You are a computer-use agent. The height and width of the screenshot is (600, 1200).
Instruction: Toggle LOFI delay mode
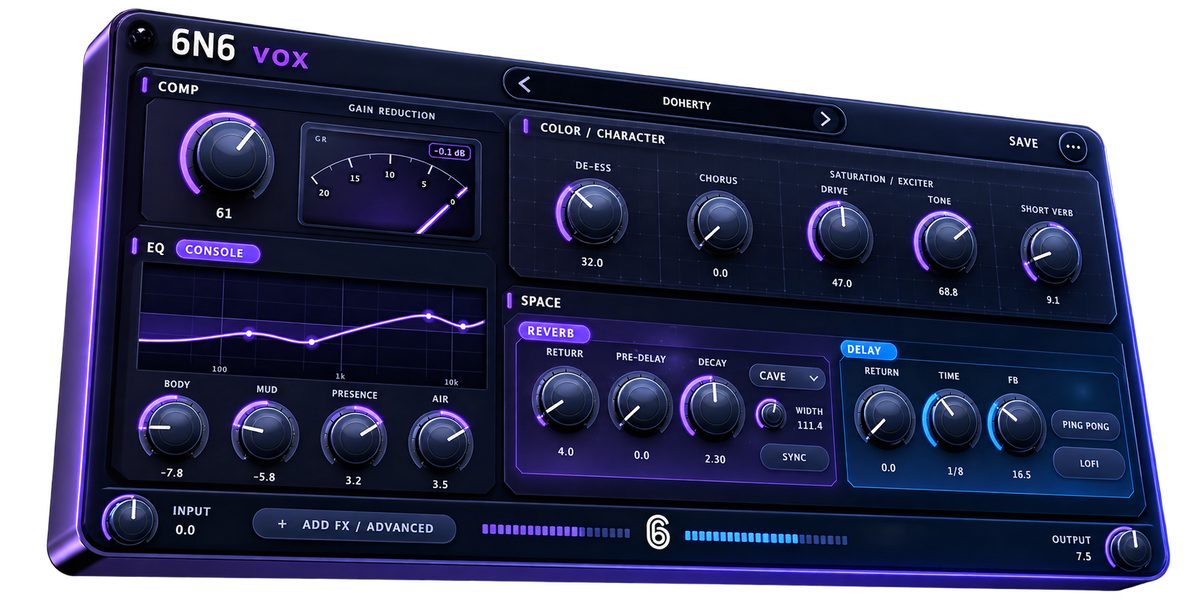pyautogui.click(x=1088, y=463)
